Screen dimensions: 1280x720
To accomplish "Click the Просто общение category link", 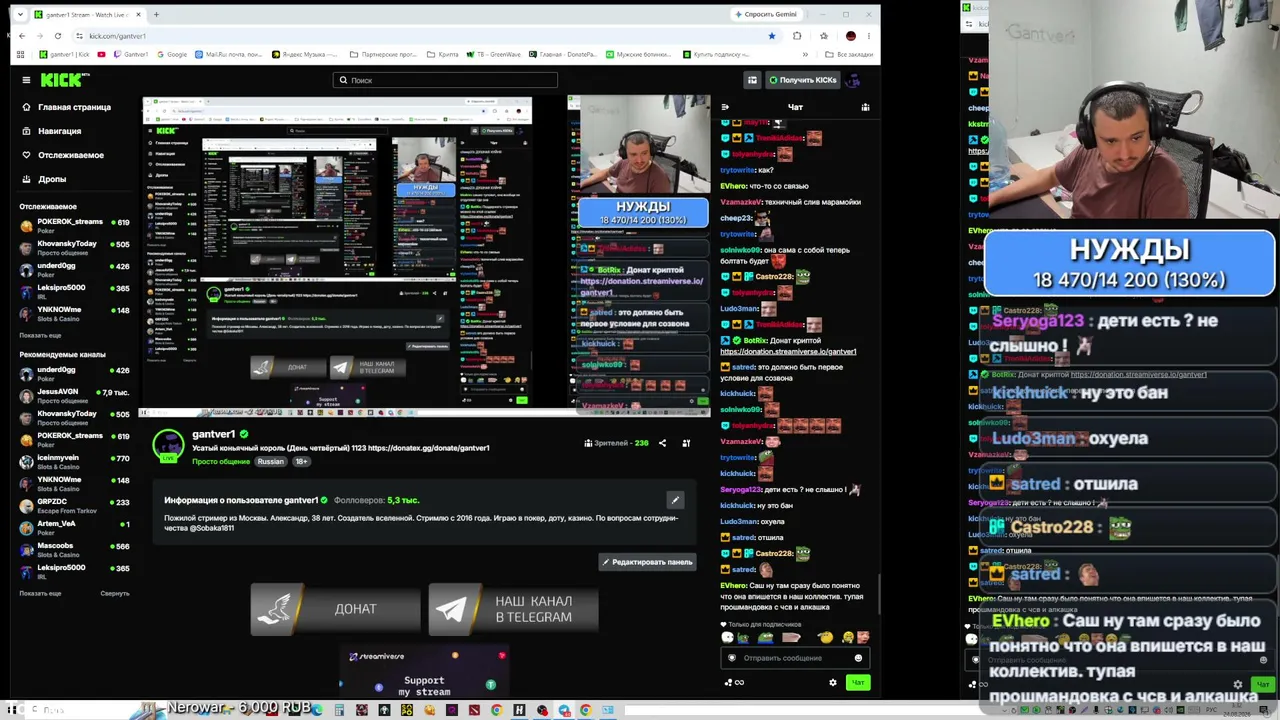I will 221,461.
